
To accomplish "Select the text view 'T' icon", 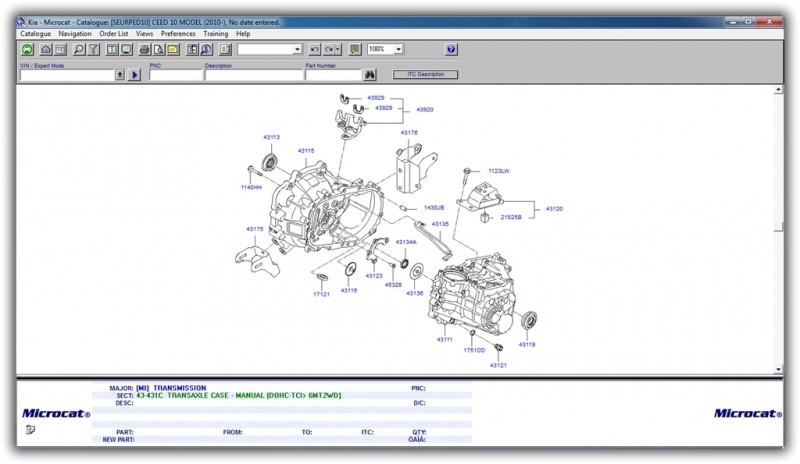I will click(x=112, y=50).
